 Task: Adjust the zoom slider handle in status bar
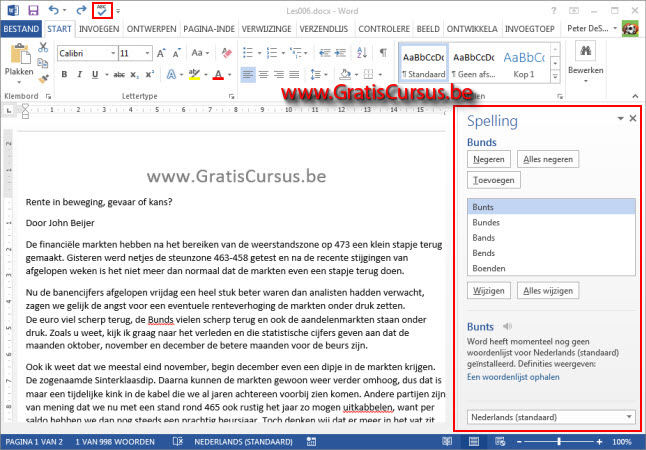559,441
